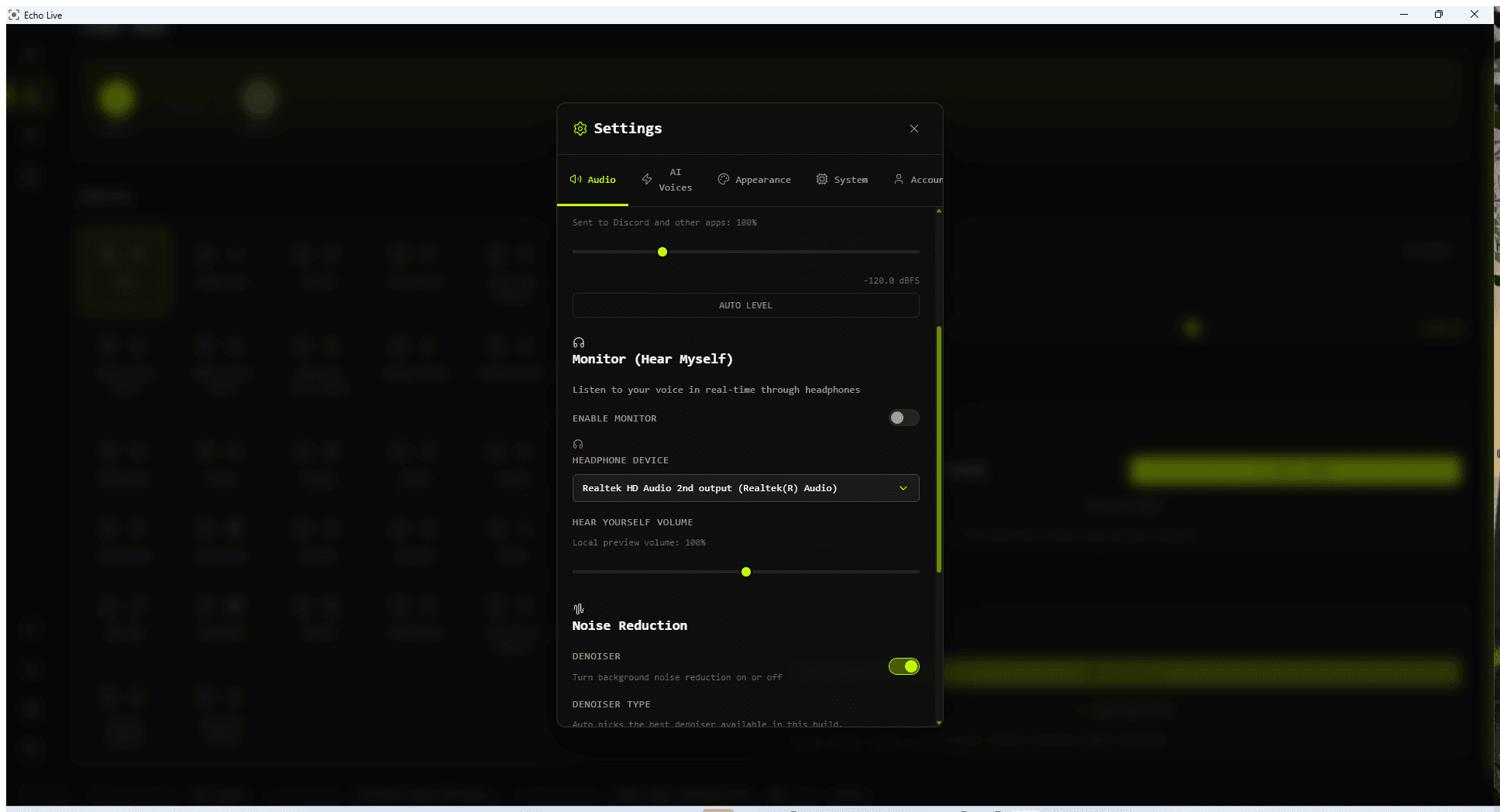The height and width of the screenshot is (812, 1500).
Task: Close the Settings dialog with X
Action: tap(914, 129)
